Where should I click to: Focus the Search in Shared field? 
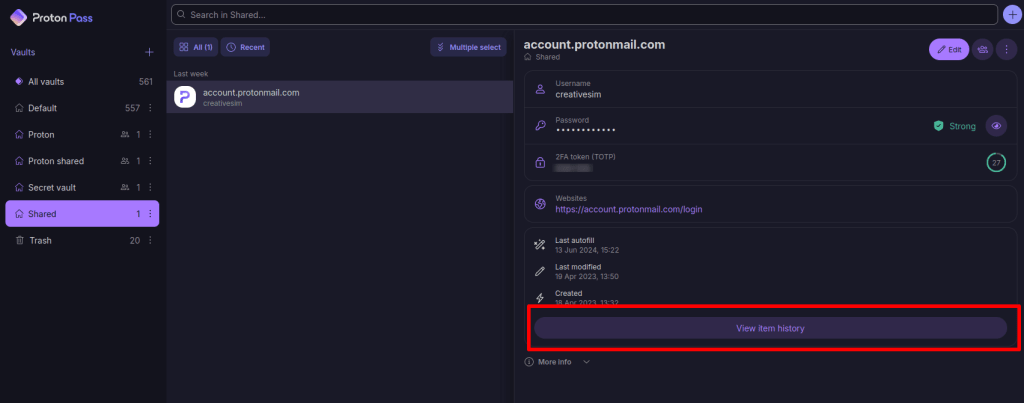[584, 14]
